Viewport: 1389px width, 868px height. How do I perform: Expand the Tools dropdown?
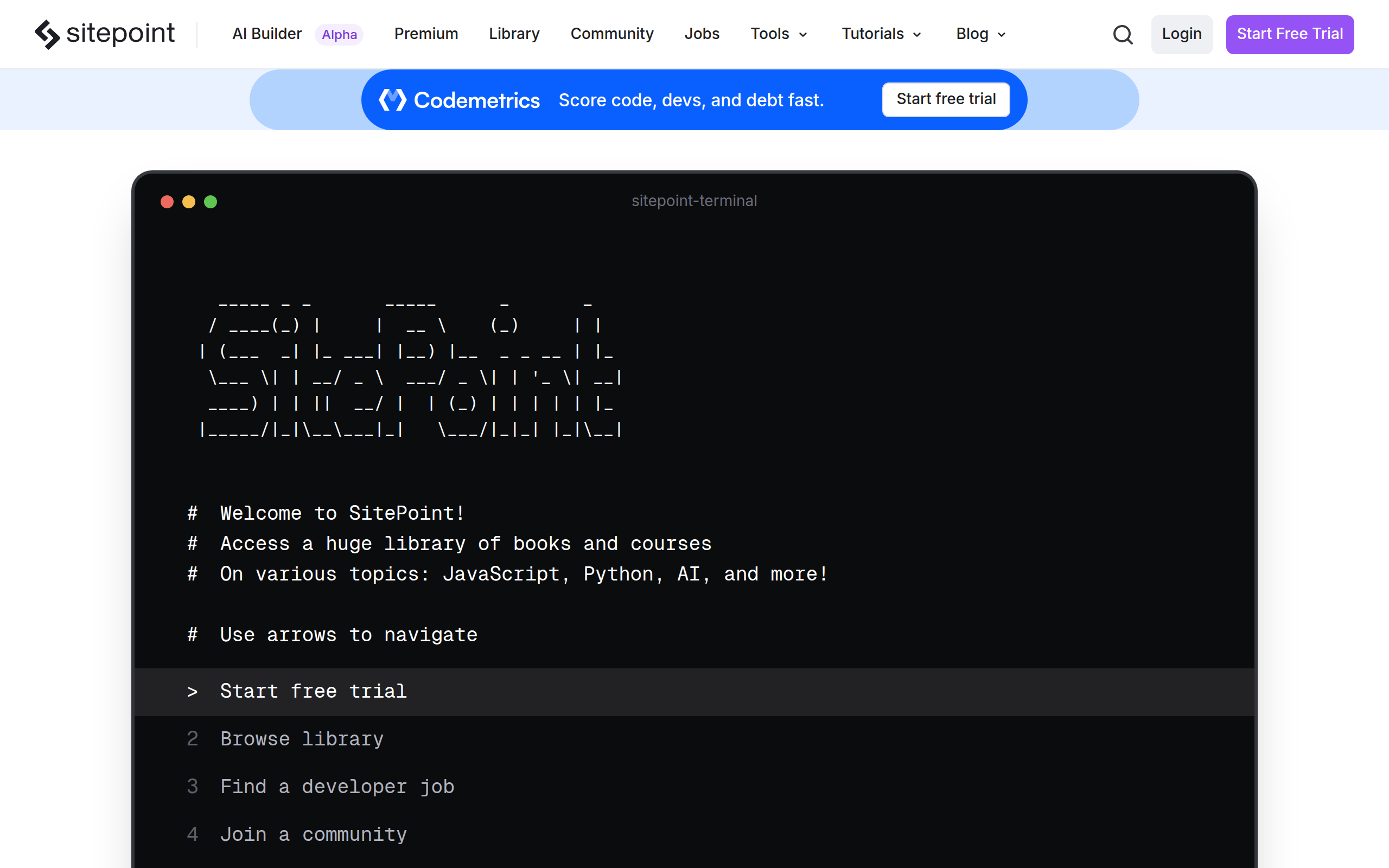(779, 34)
